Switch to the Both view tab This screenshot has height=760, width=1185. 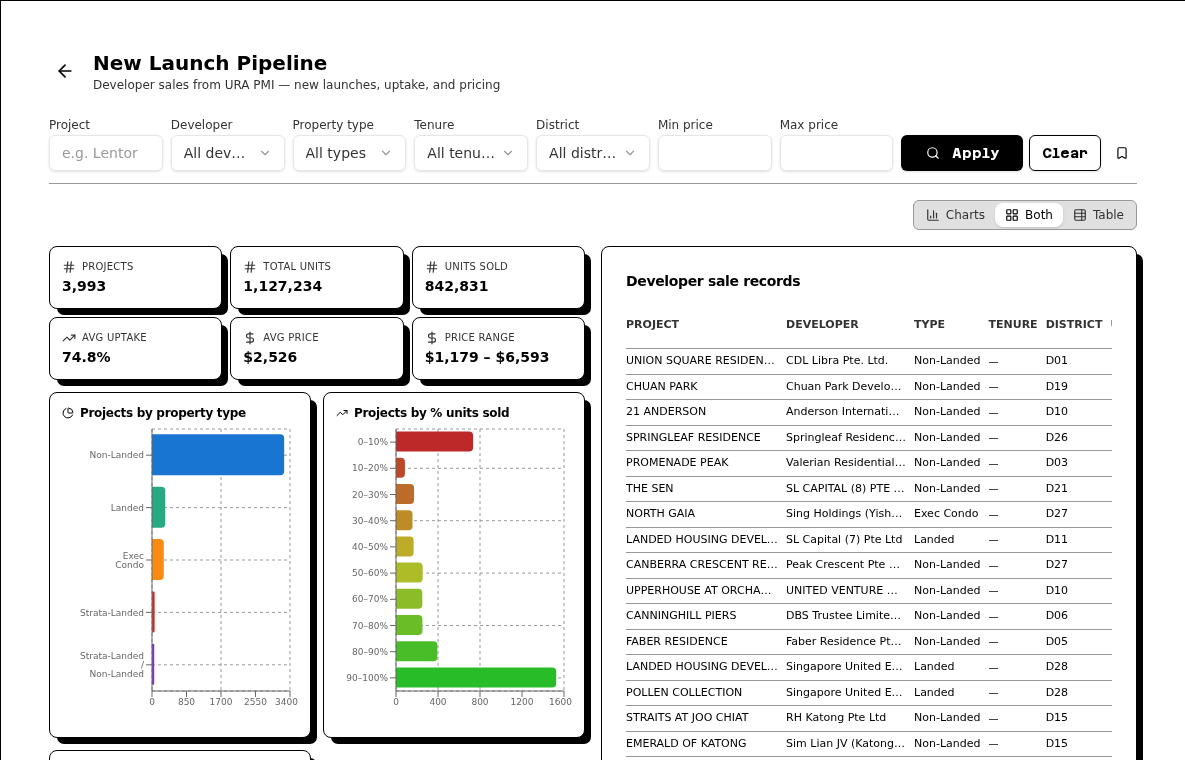tap(1029, 215)
